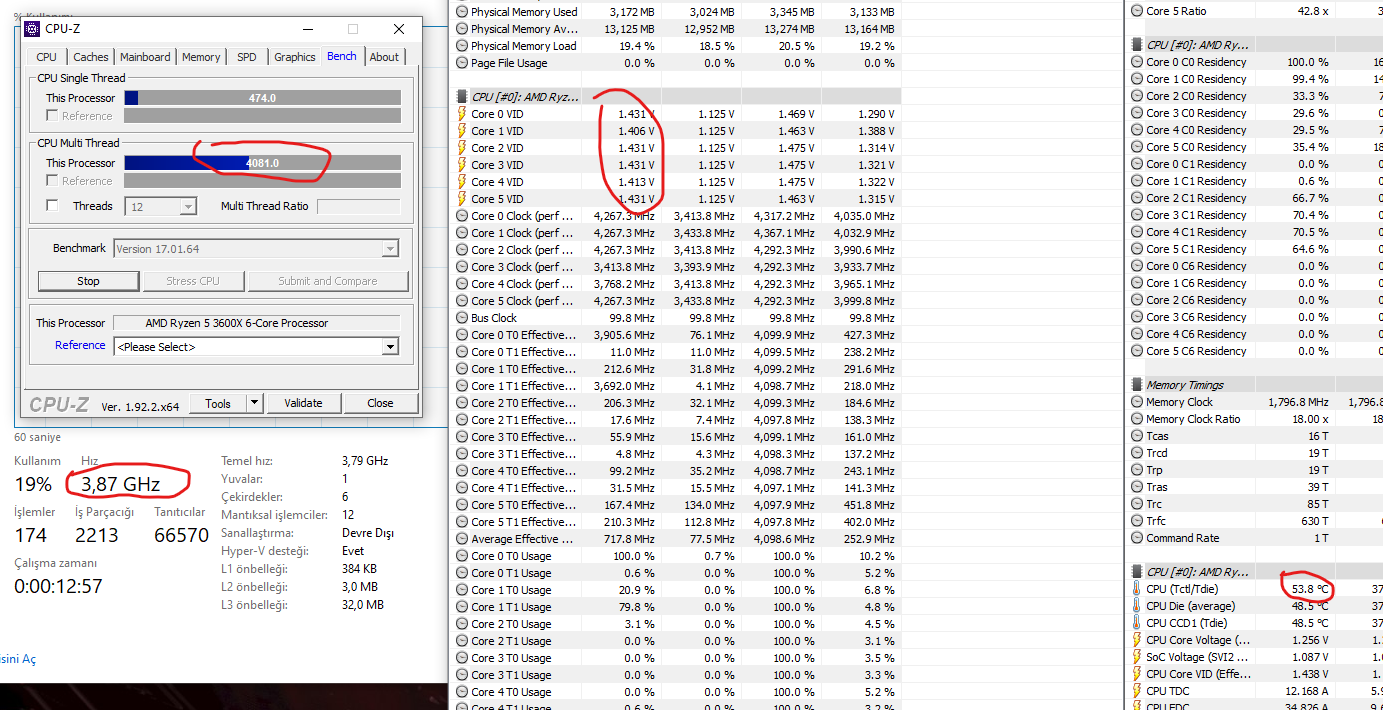
Task: Click the CPU-Z window icon
Action: (x=32, y=29)
